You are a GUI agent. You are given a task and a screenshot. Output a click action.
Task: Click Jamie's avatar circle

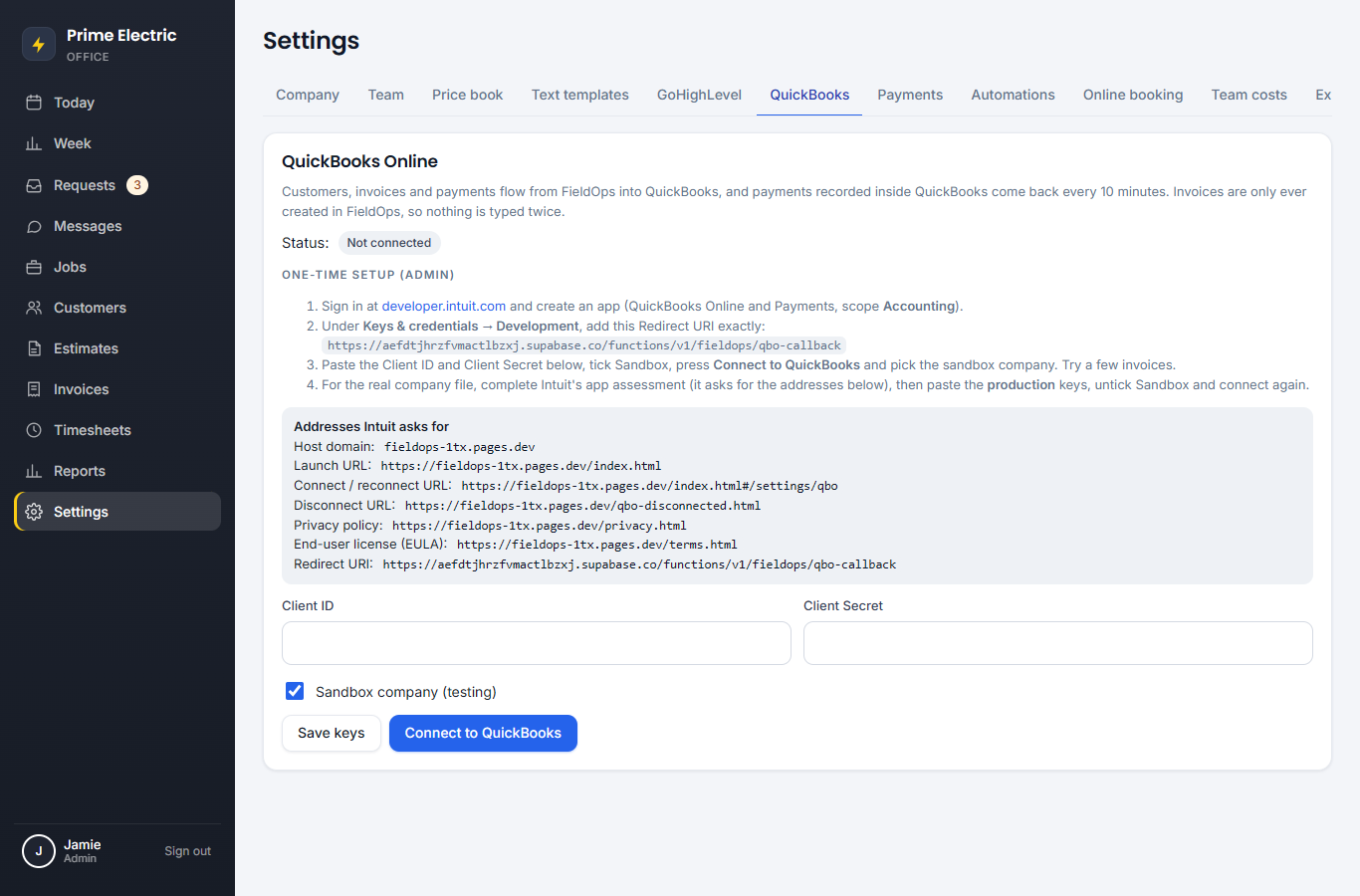[39, 851]
